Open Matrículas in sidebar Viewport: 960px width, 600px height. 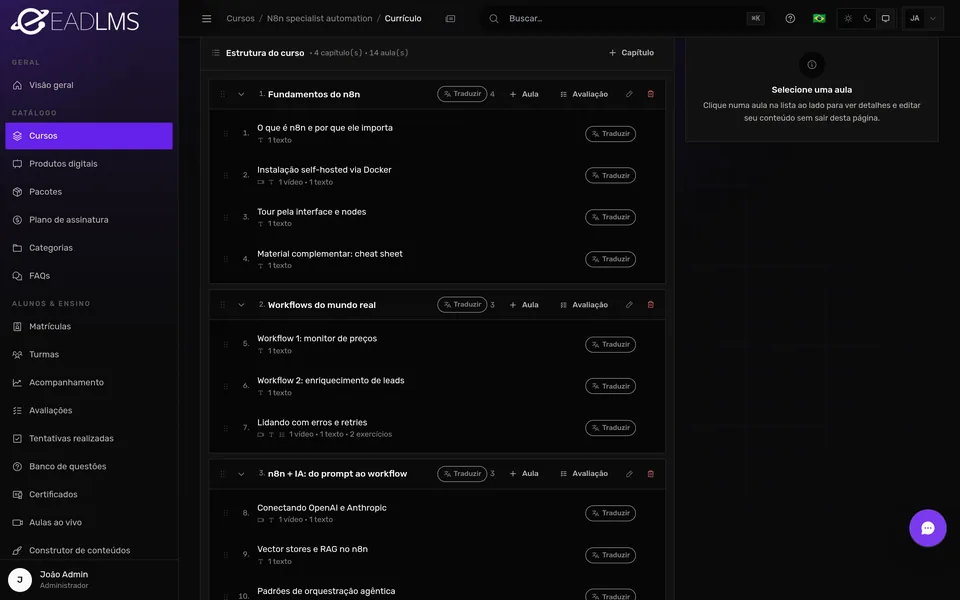click(x=89, y=326)
